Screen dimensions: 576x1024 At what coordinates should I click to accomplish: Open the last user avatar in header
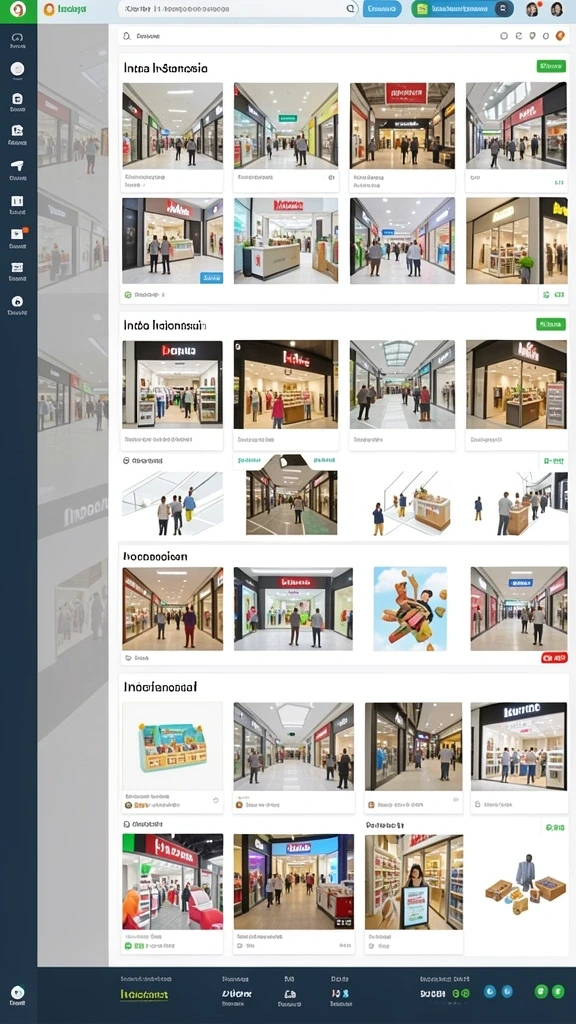click(557, 9)
